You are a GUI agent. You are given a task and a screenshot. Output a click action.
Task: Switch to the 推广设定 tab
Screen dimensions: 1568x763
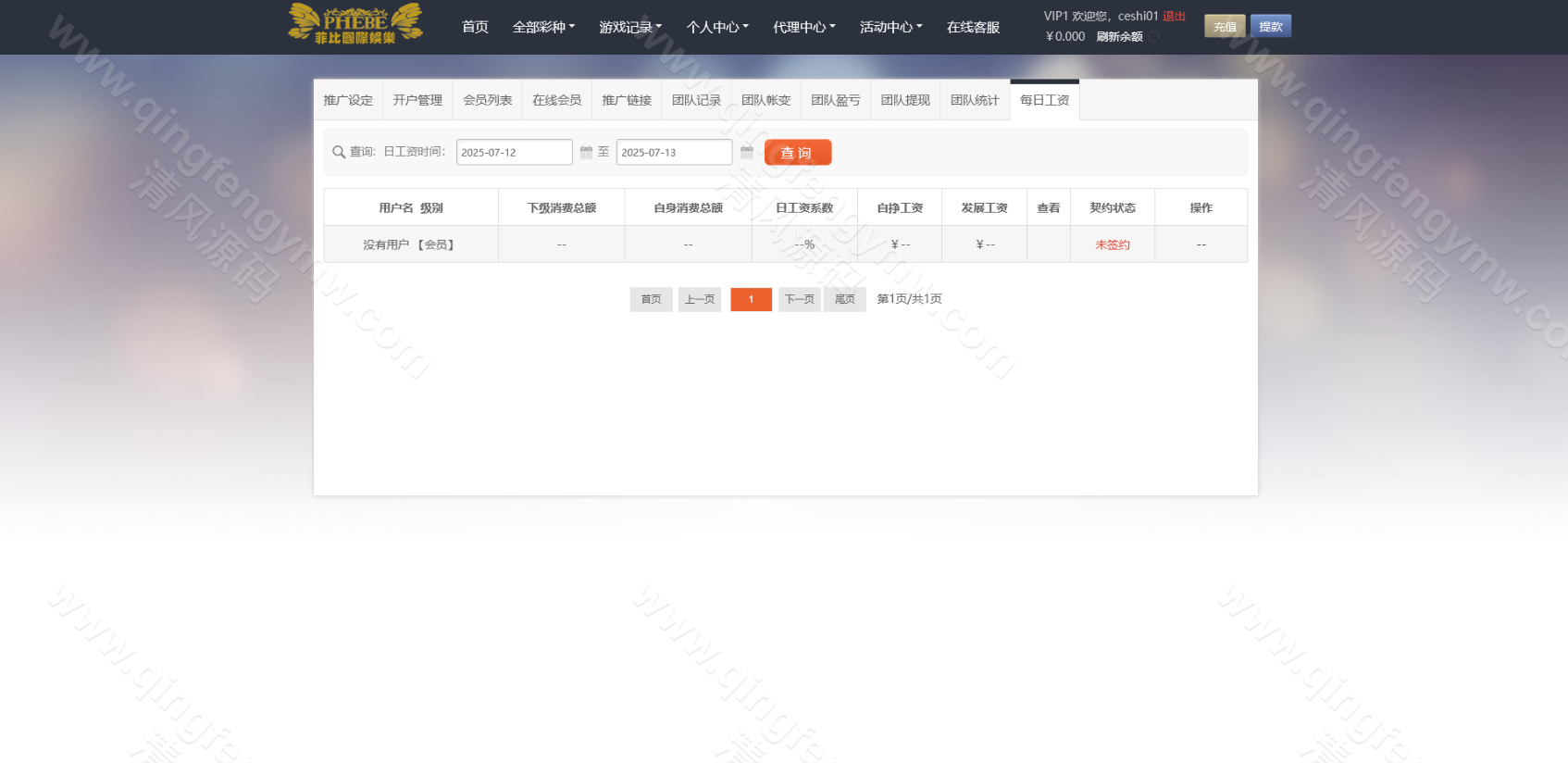[x=348, y=100]
